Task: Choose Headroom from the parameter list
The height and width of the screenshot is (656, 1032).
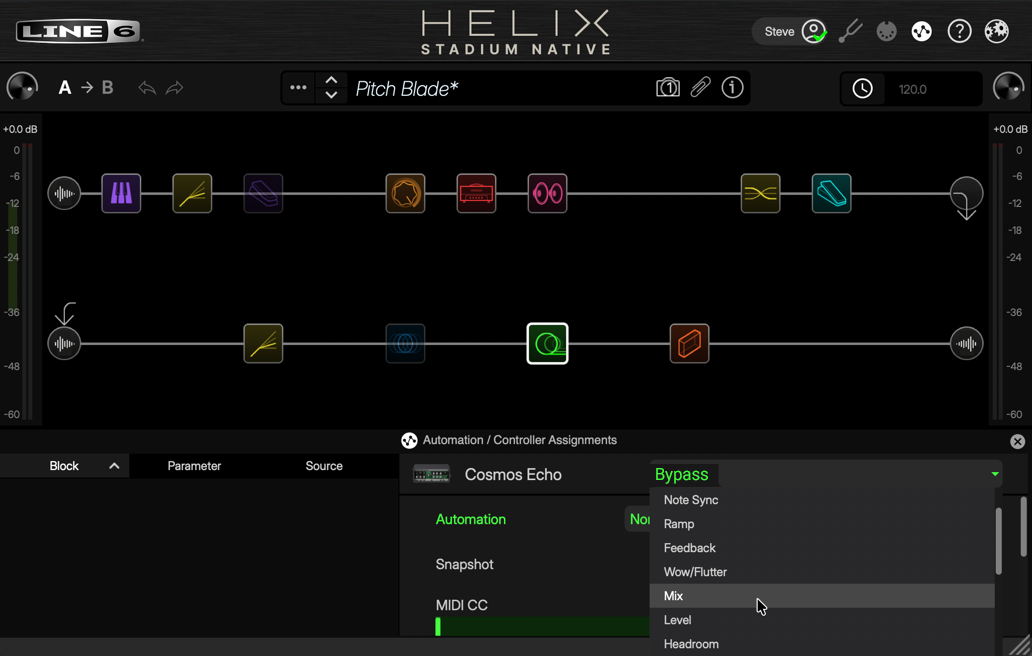Action: [x=821, y=643]
